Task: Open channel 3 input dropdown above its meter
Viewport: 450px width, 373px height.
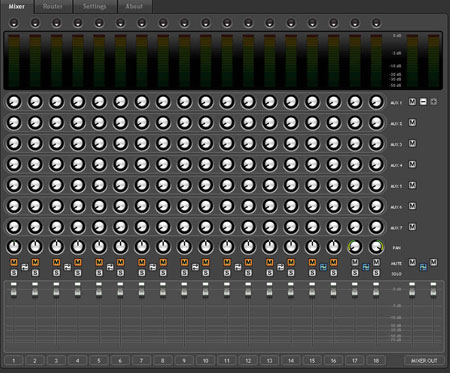Action: tap(56, 23)
